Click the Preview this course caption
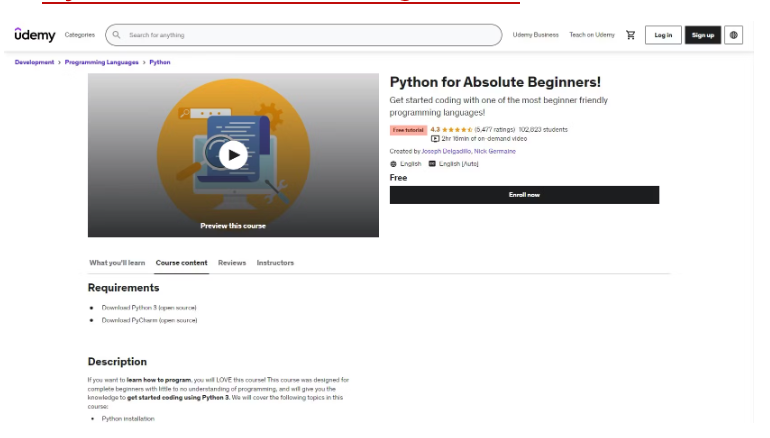 pyautogui.click(x=233, y=226)
